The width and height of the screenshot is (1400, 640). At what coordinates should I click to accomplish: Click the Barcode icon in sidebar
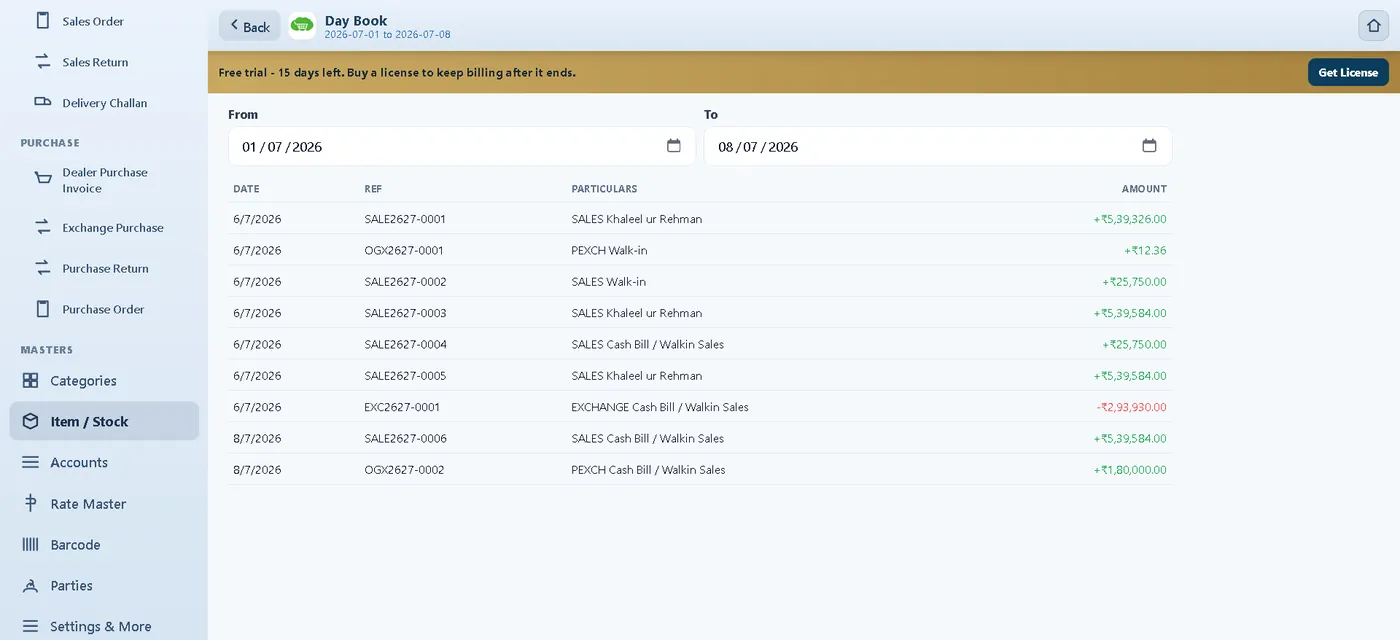point(31,544)
